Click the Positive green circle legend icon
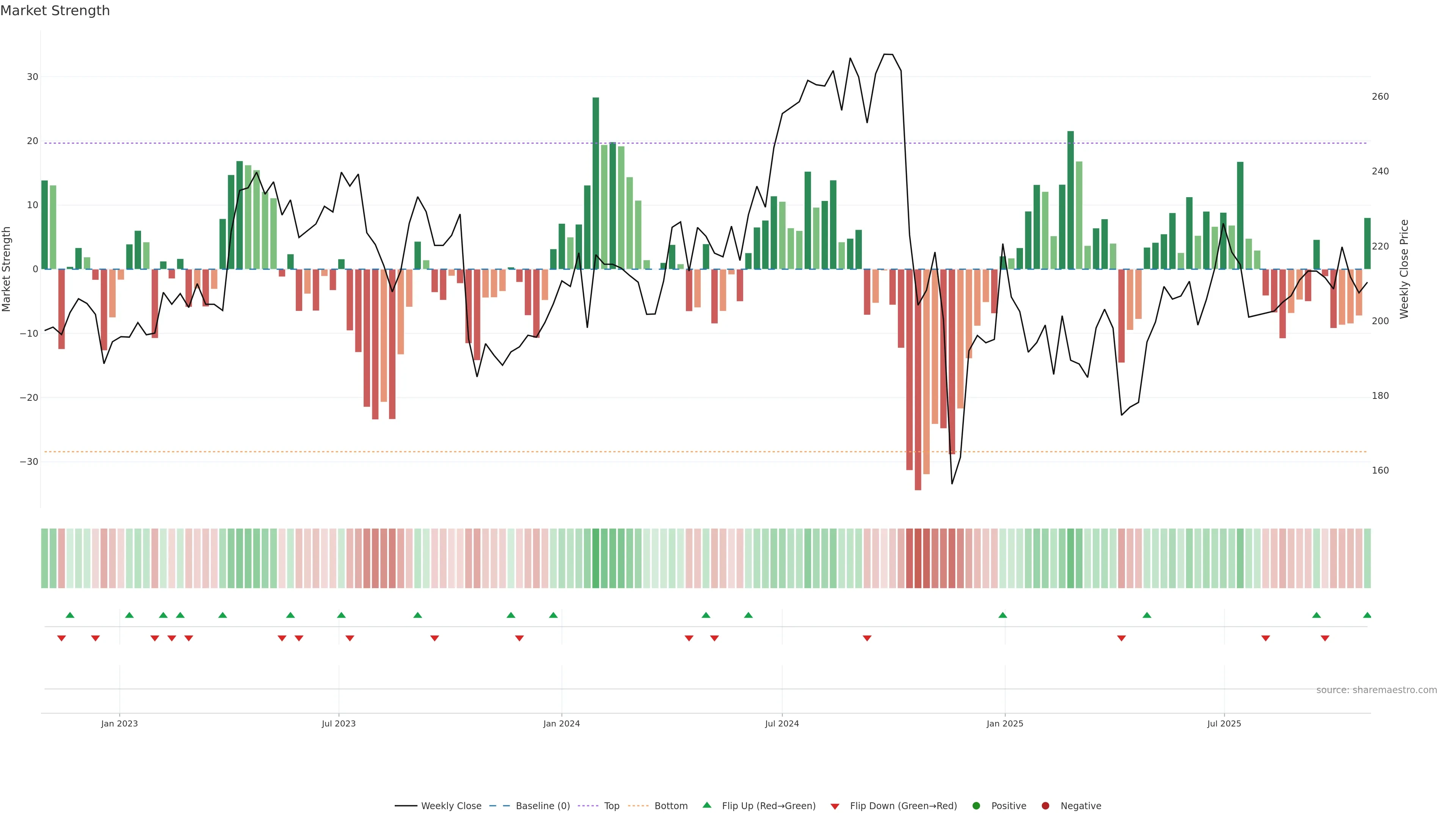The width and height of the screenshot is (1456, 819). click(976, 806)
